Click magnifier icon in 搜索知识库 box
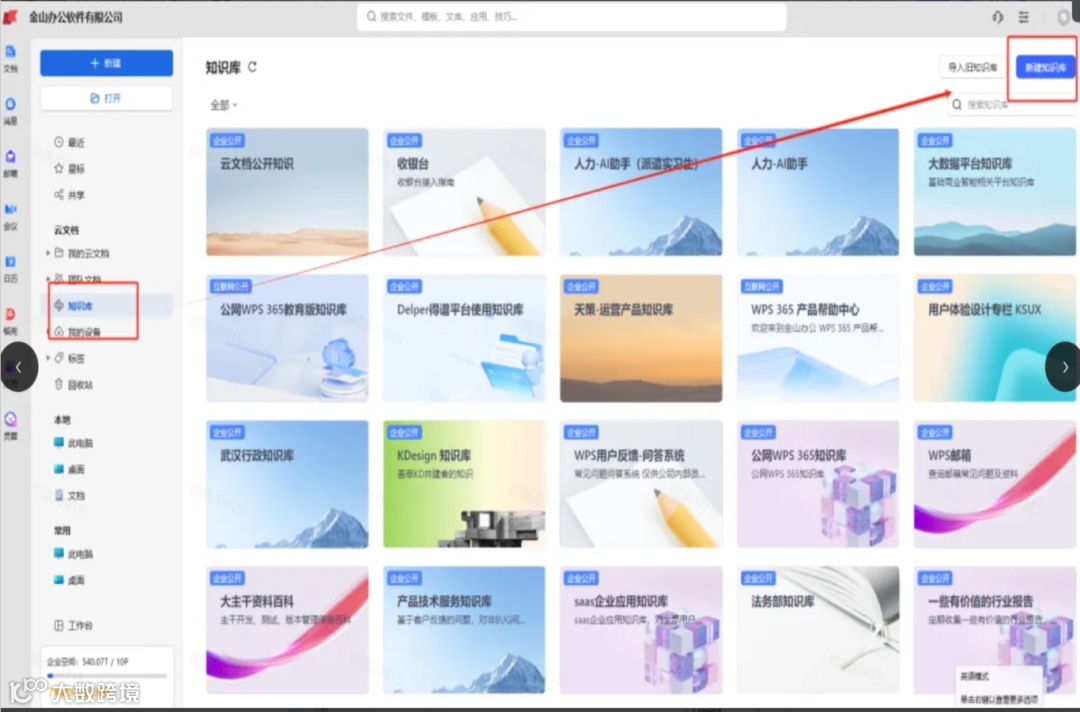This screenshot has width=1080, height=712. [957, 105]
